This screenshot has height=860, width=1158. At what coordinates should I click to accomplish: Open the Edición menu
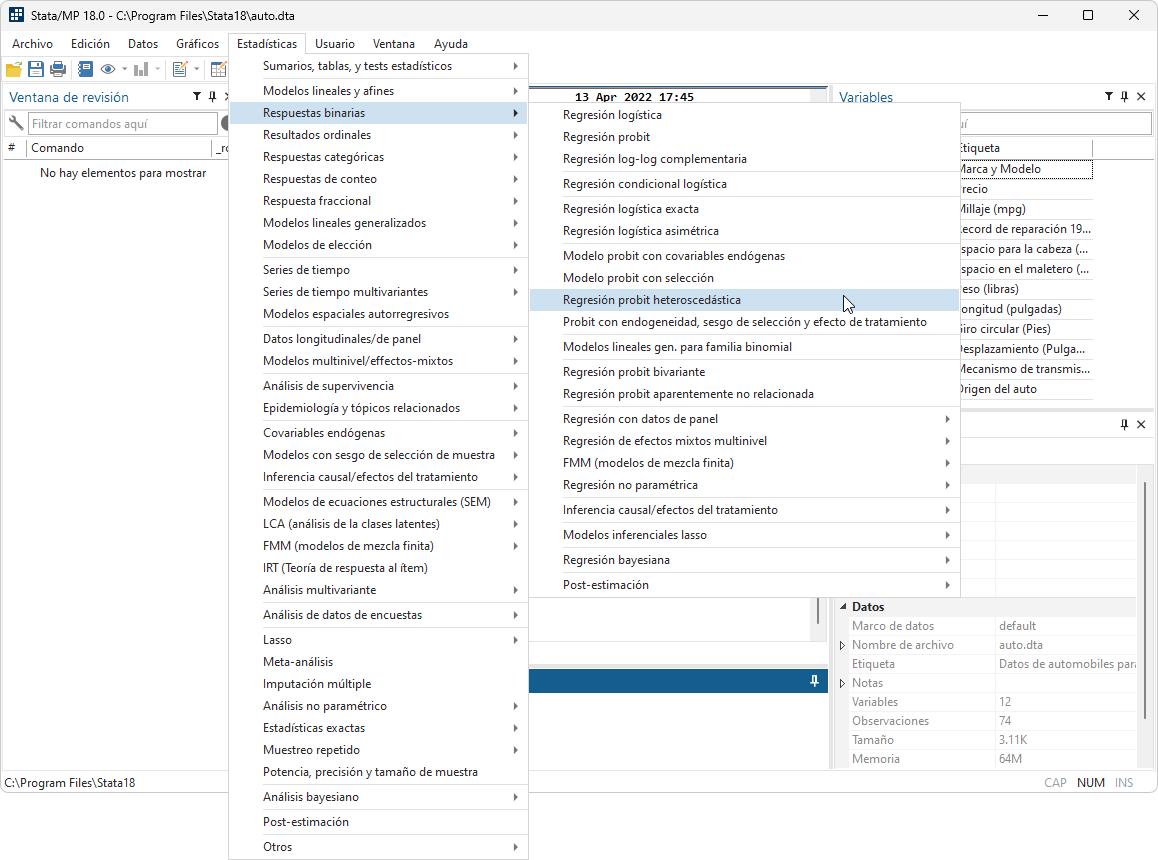click(x=90, y=44)
